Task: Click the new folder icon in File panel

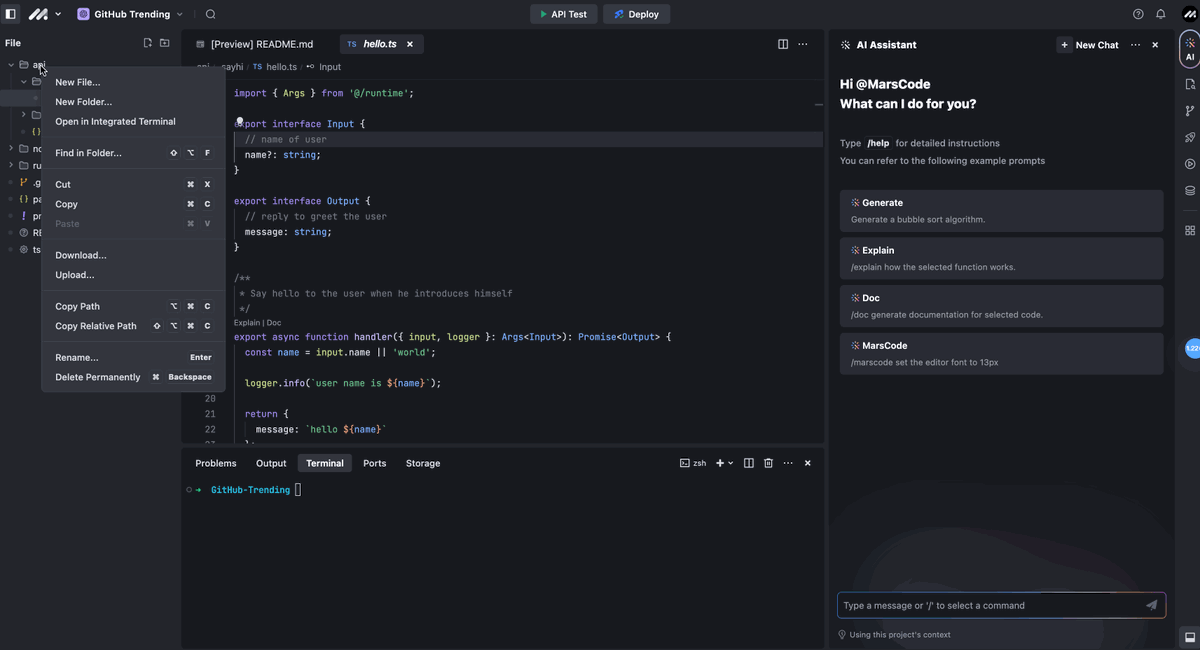Action: 165,43
